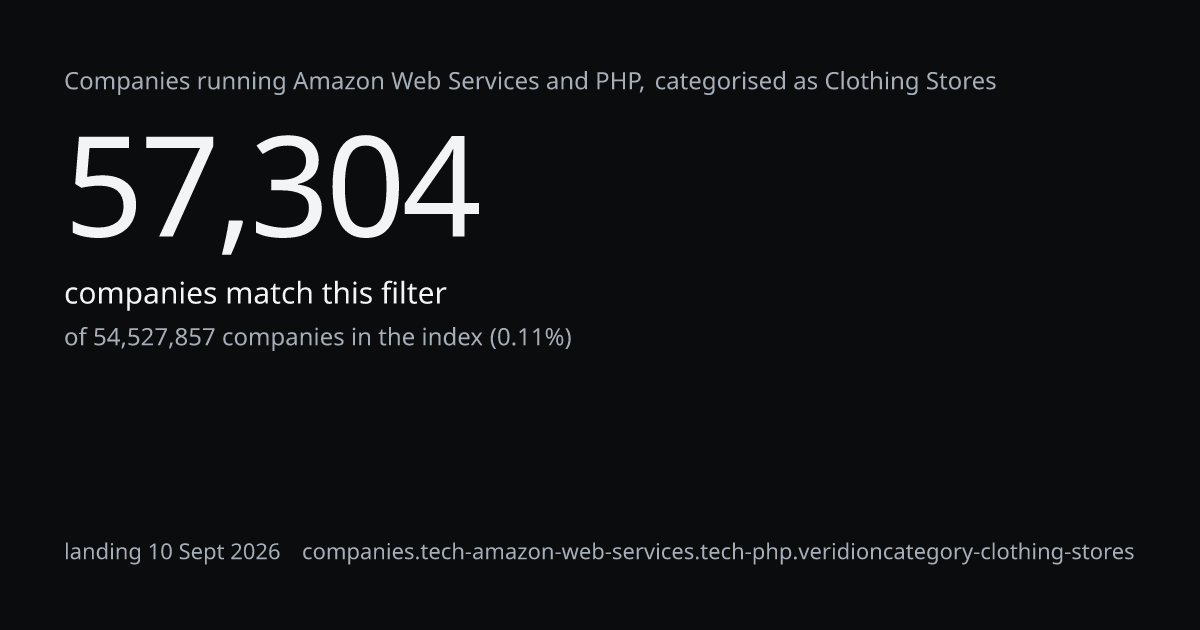
Task: Click the 54,527,857 total companies figure
Action: click(x=154, y=337)
